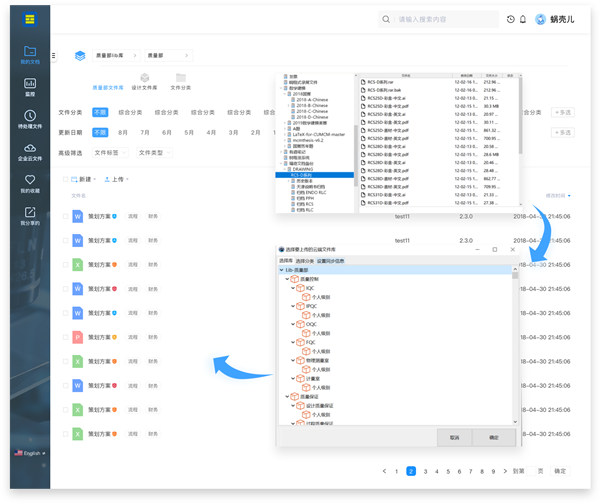The height and width of the screenshot is (503, 600).
Task: Open the 文件类型 dropdown filter
Action: 154,153
